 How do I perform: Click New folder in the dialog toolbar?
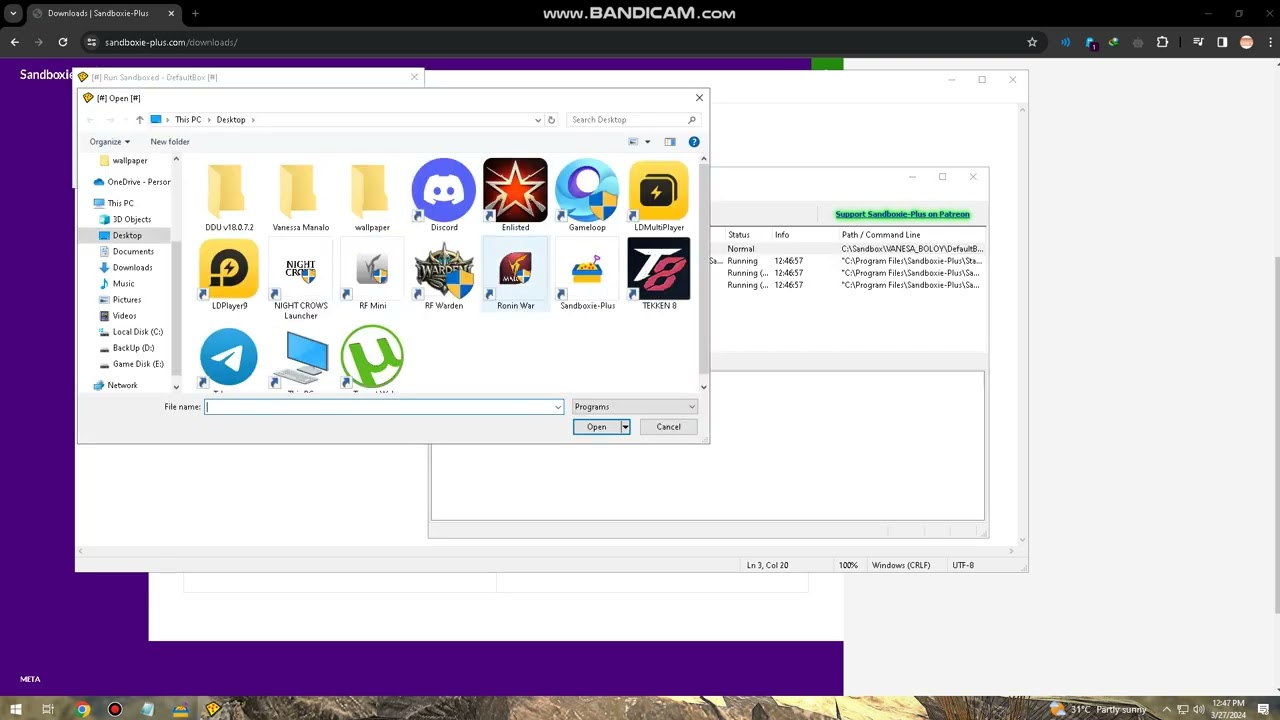pyautogui.click(x=170, y=142)
